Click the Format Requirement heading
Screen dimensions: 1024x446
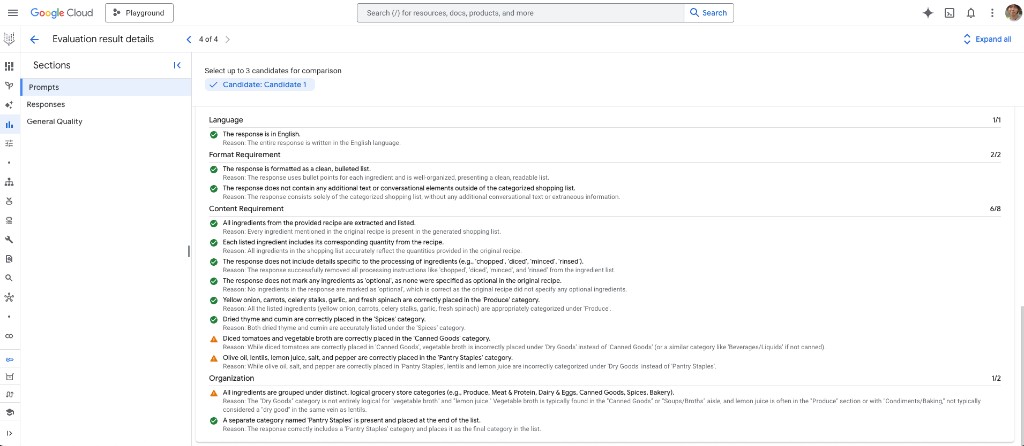(244, 155)
